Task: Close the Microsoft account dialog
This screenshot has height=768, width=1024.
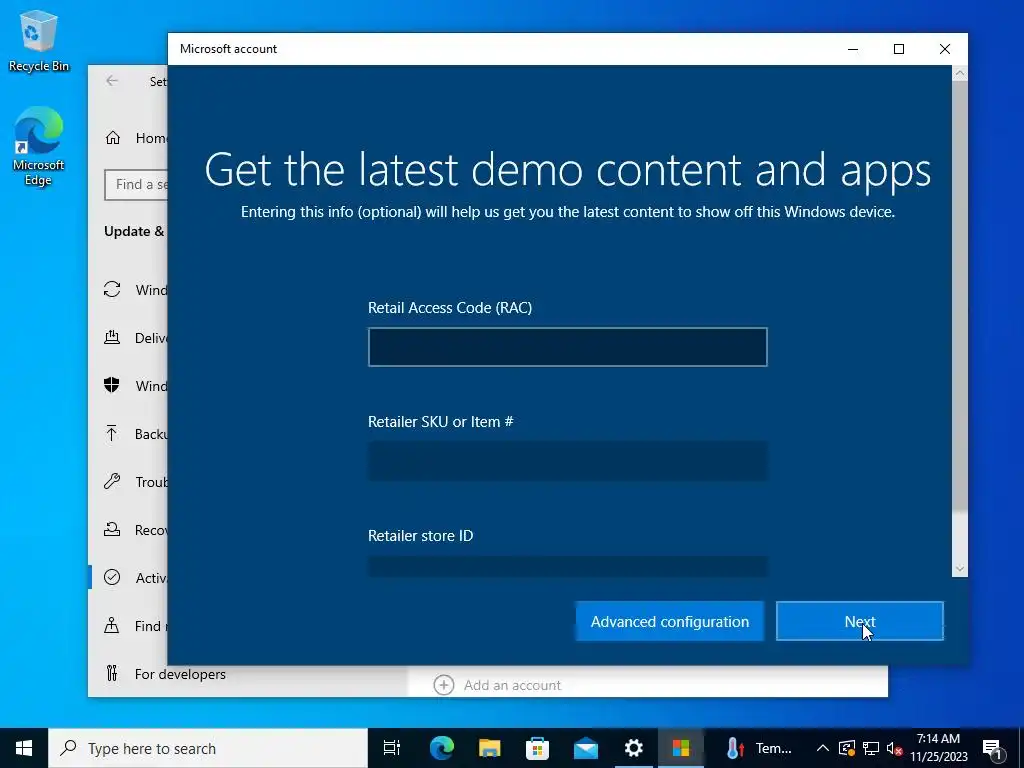Action: [x=944, y=49]
